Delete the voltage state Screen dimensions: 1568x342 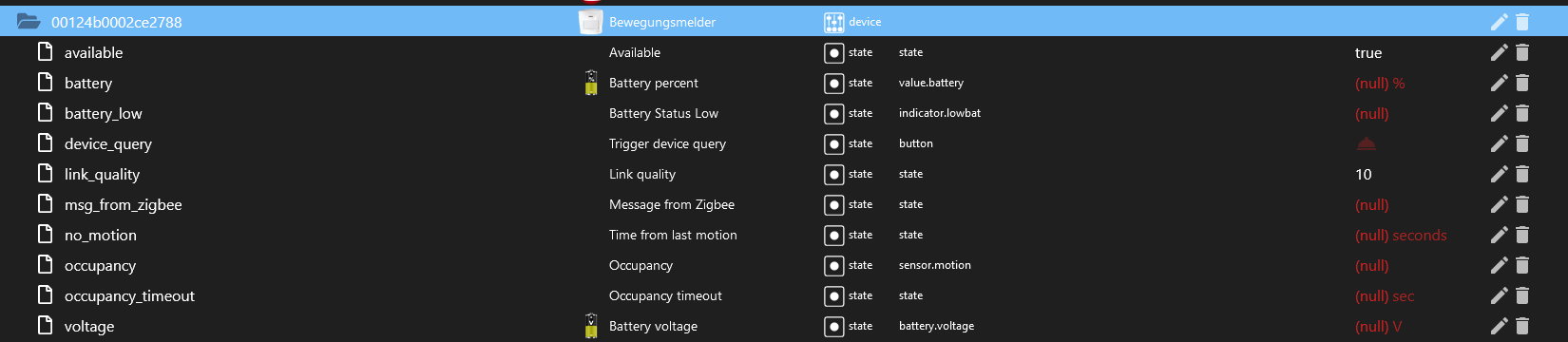tap(1522, 326)
